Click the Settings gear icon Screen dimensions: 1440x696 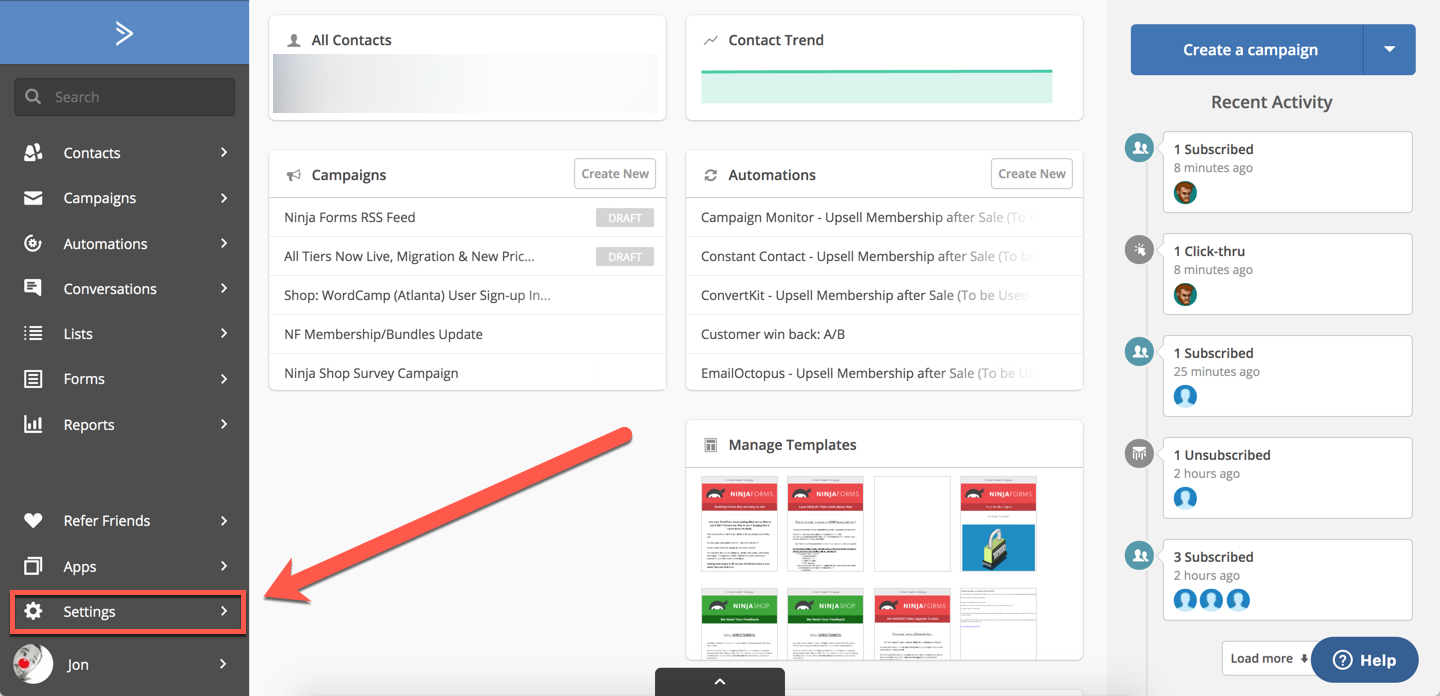pos(33,611)
